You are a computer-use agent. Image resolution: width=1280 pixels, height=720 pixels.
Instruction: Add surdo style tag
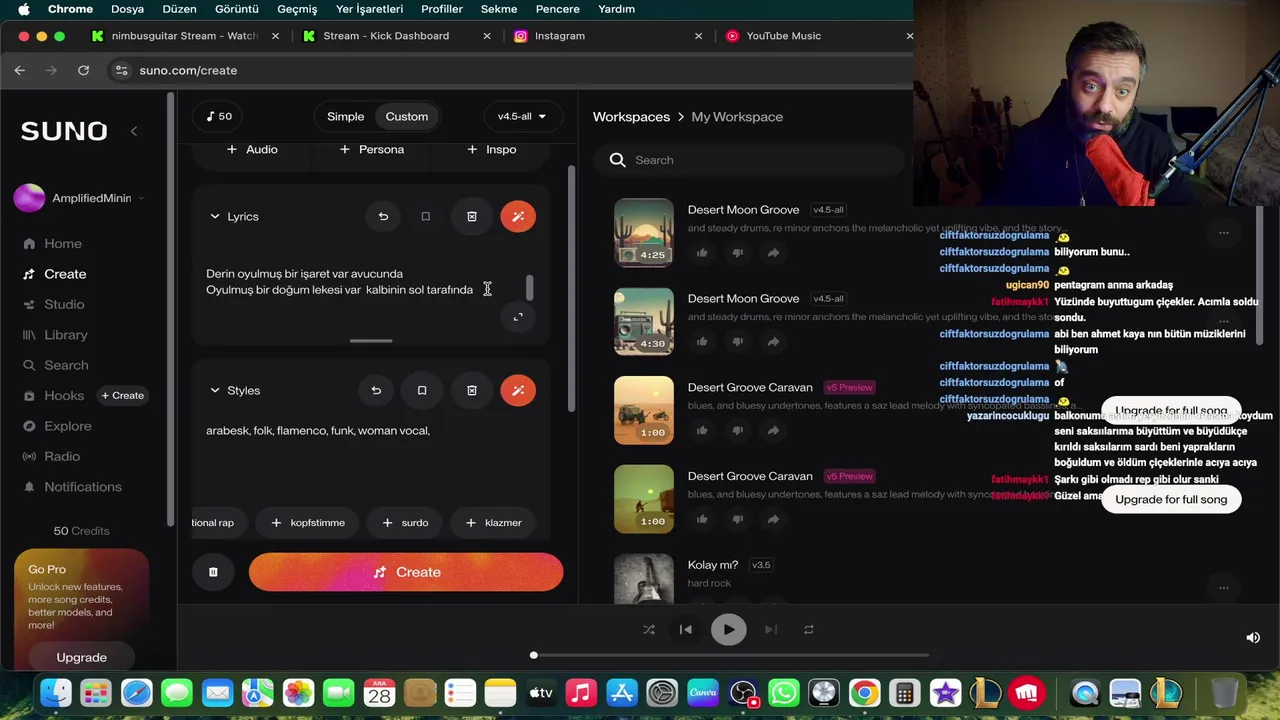(405, 522)
